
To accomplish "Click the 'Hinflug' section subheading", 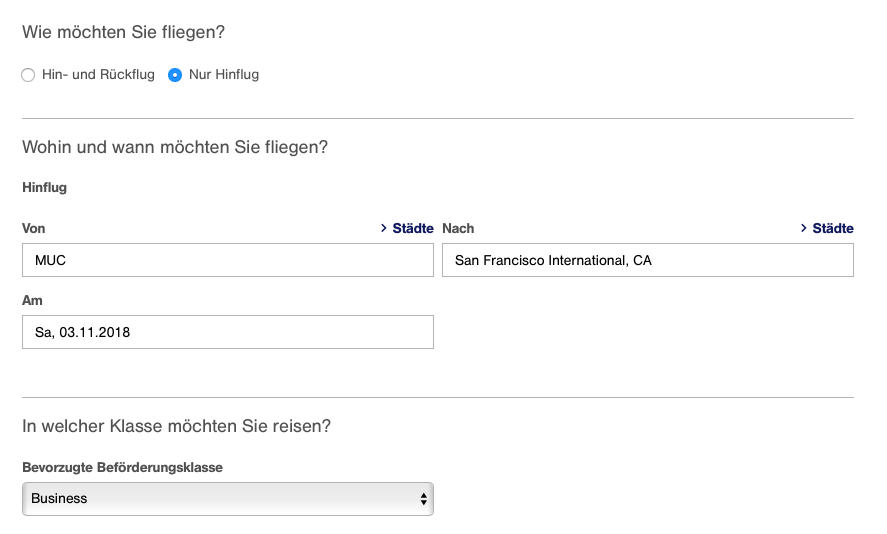I will [44, 188].
